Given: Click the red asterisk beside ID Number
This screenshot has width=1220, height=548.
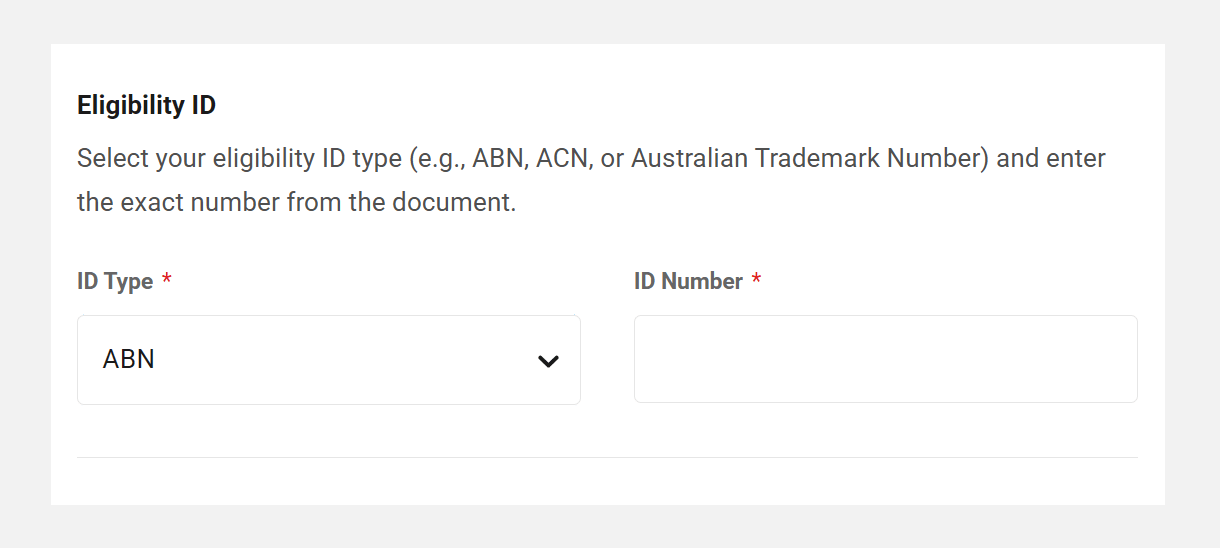Looking at the screenshot, I should (x=757, y=281).
